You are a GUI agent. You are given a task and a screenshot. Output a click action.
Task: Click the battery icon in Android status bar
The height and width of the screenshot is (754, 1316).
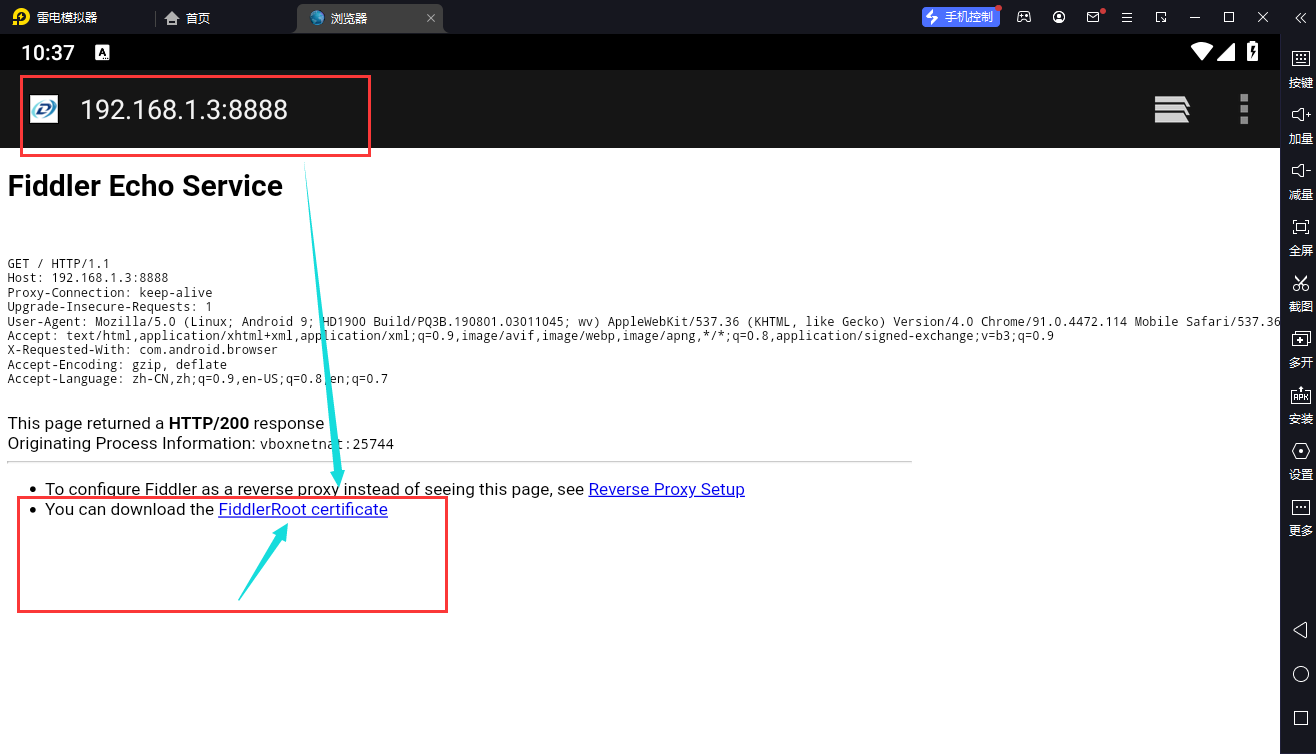coord(1252,52)
